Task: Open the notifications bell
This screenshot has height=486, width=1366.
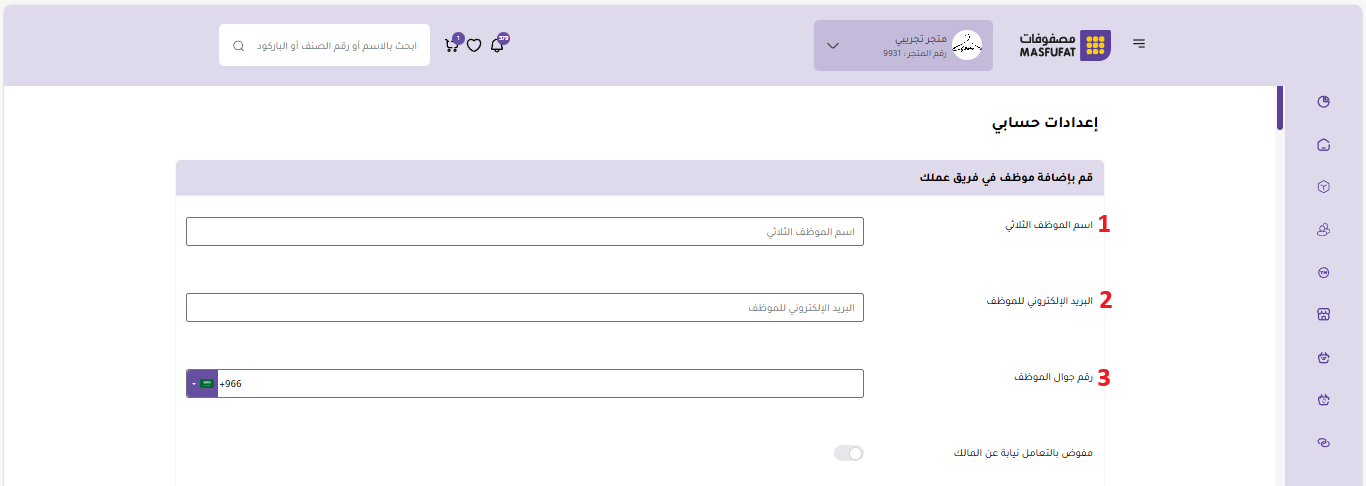Action: 497,45
